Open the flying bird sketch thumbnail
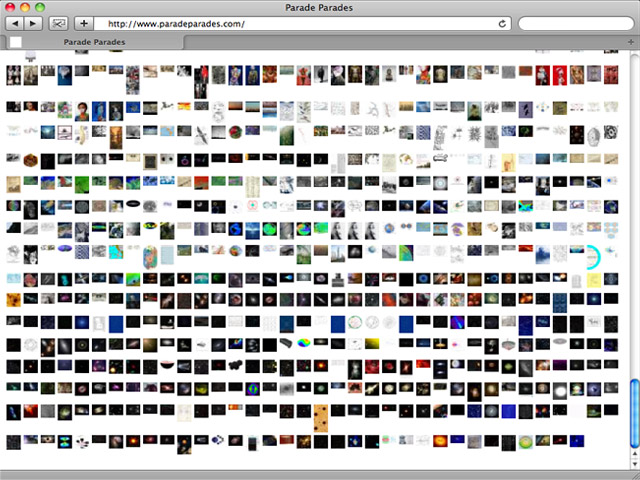This screenshot has width=640, height=480. [201, 135]
